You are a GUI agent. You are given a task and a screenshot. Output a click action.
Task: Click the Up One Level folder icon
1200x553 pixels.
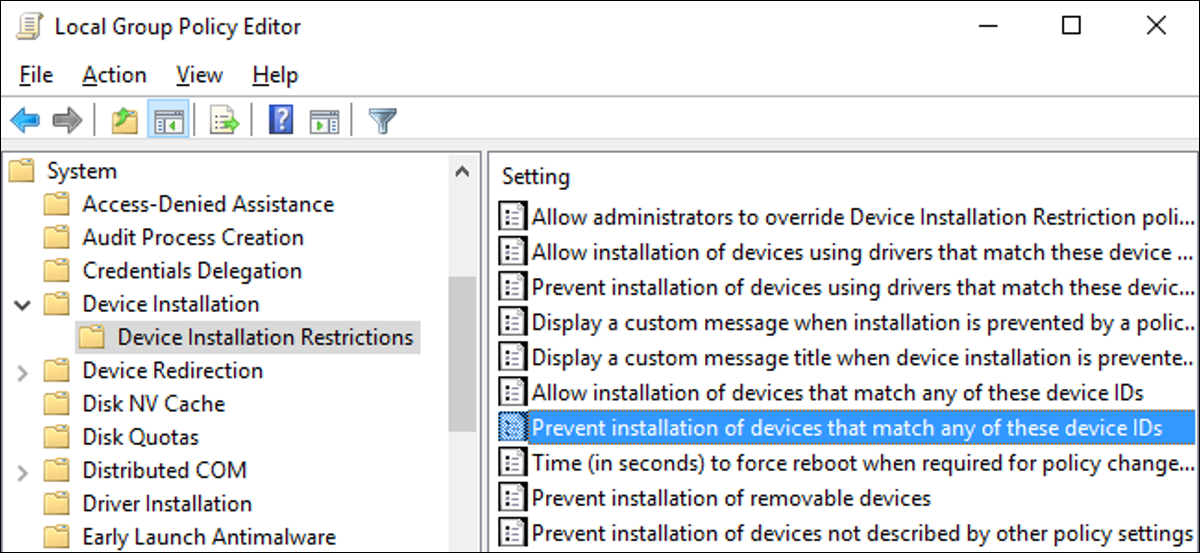click(124, 122)
